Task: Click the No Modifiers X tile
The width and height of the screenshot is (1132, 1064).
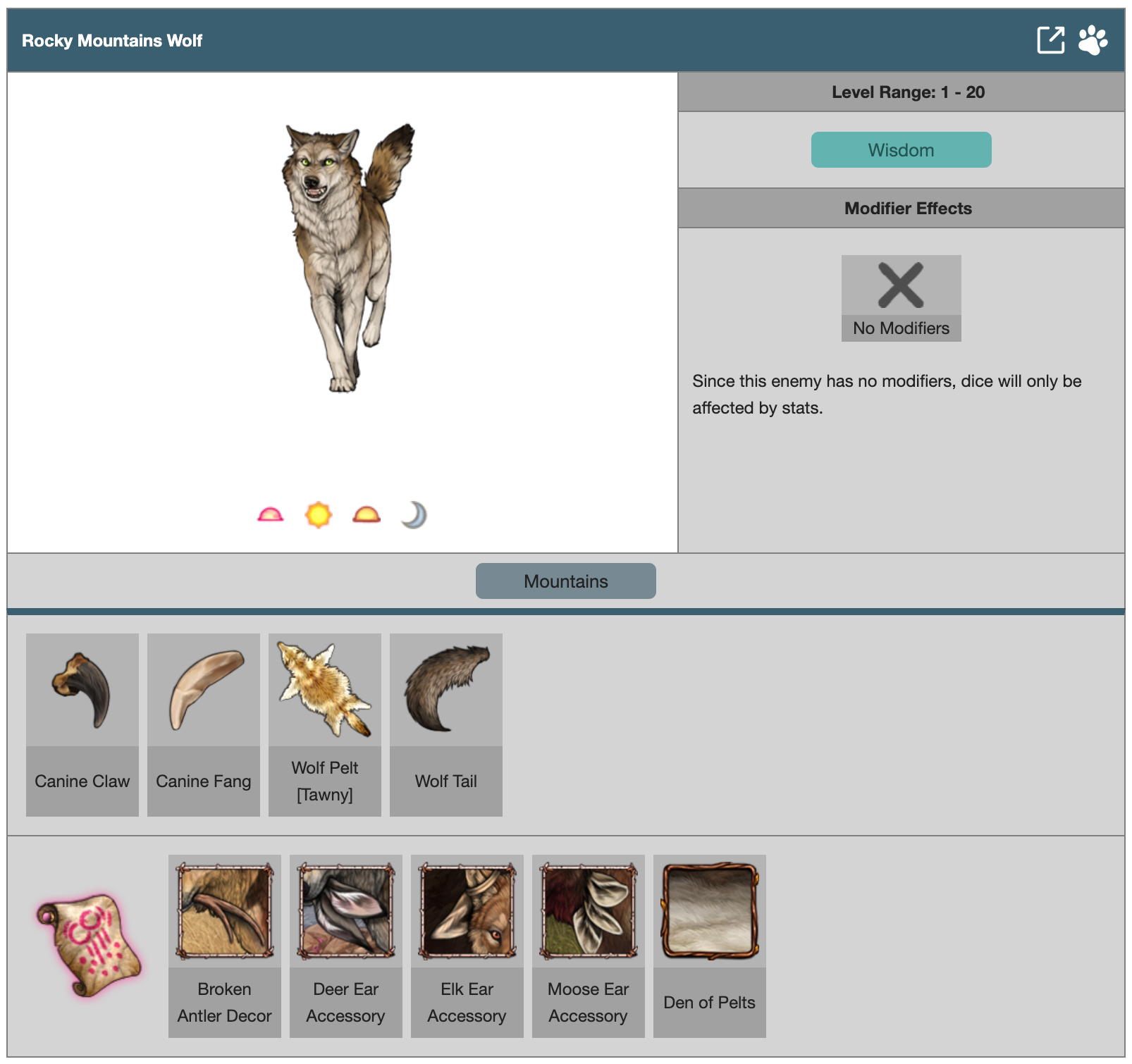Action: pyautogui.click(x=902, y=298)
